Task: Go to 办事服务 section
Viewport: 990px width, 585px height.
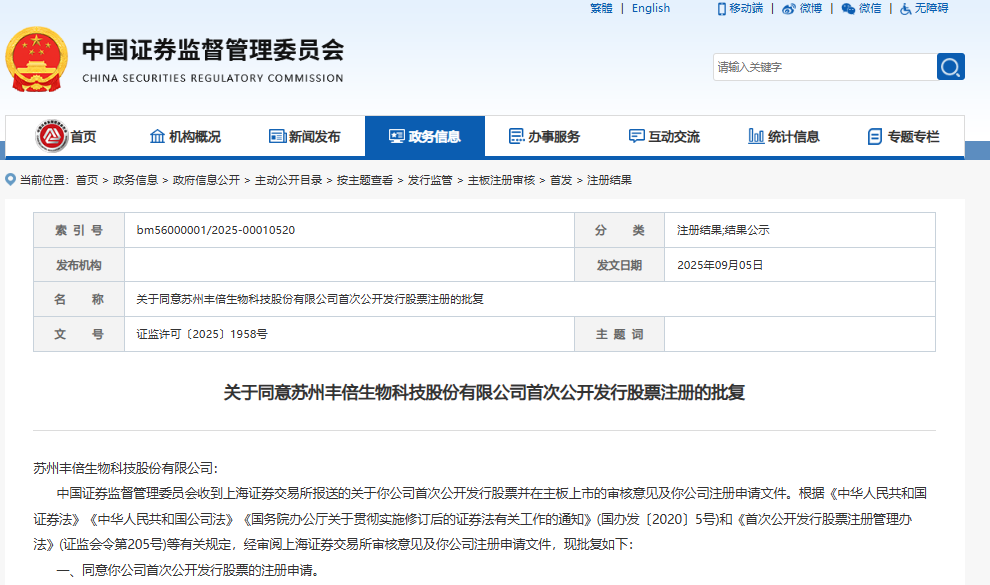Action: click(545, 137)
